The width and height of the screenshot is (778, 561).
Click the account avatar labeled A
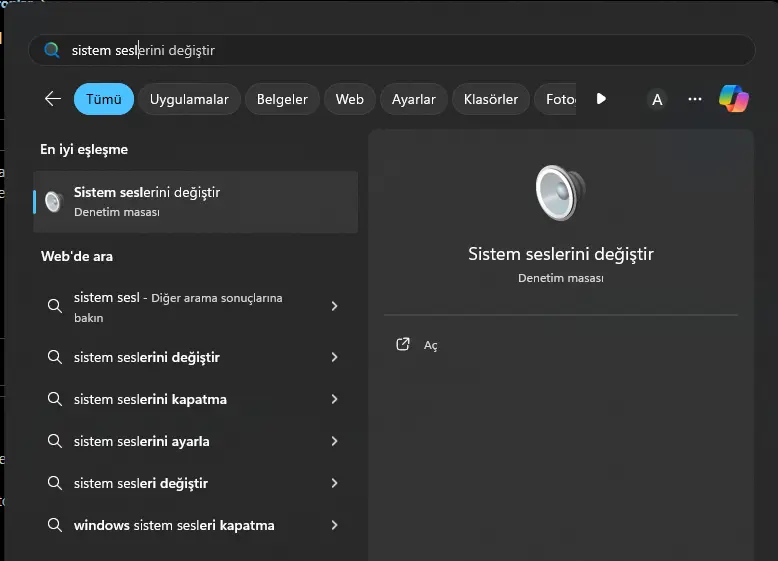pos(657,100)
